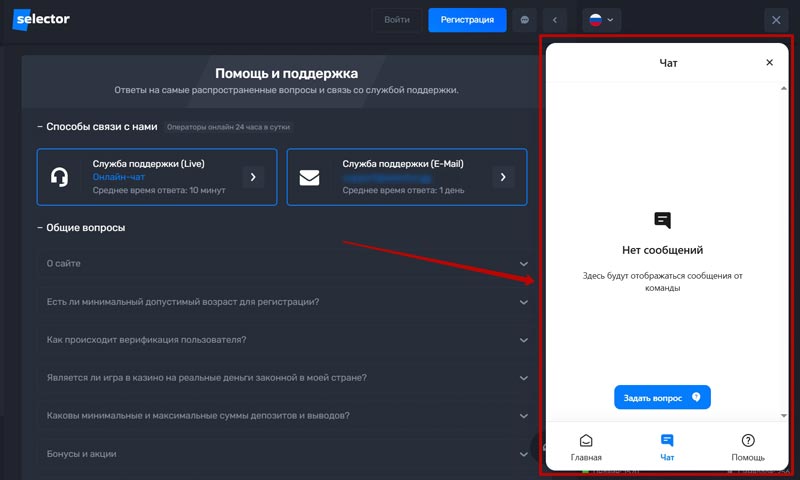Open e-mail support with its arrow button
The height and width of the screenshot is (480, 800).
[x=504, y=177]
